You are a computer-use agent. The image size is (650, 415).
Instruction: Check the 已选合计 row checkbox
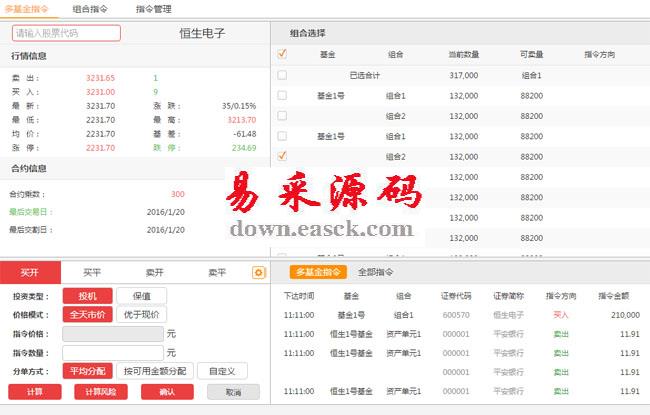[282, 75]
